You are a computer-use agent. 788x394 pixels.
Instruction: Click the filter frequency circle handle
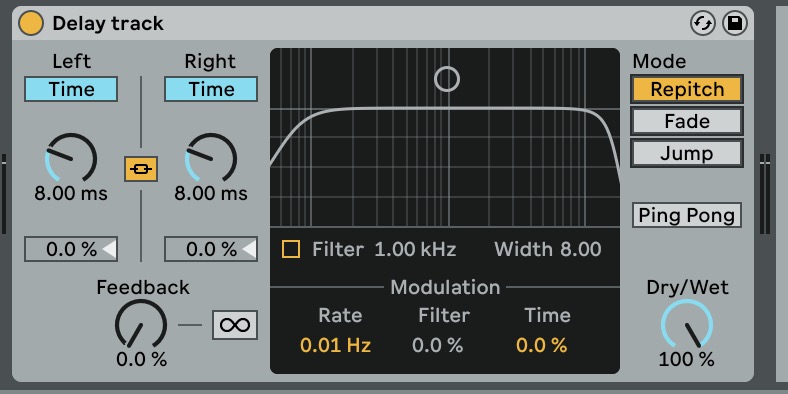447,79
